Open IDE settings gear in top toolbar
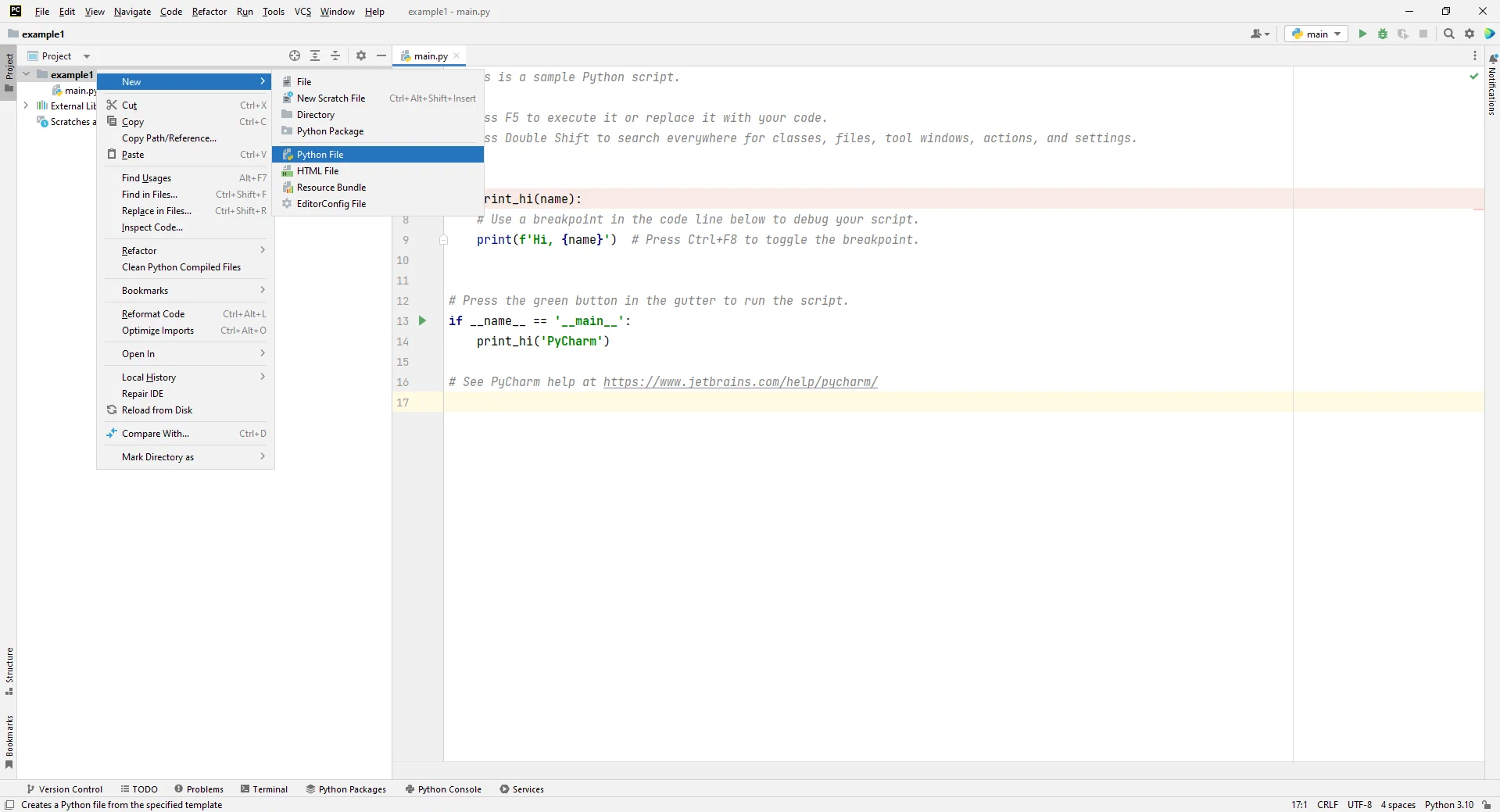 point(1470,34)
